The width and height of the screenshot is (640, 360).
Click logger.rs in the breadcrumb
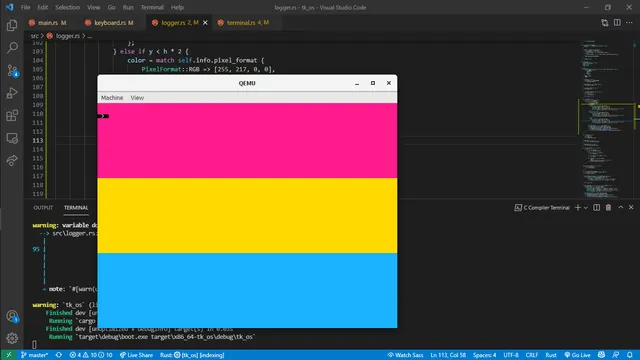tap(68, 36)
